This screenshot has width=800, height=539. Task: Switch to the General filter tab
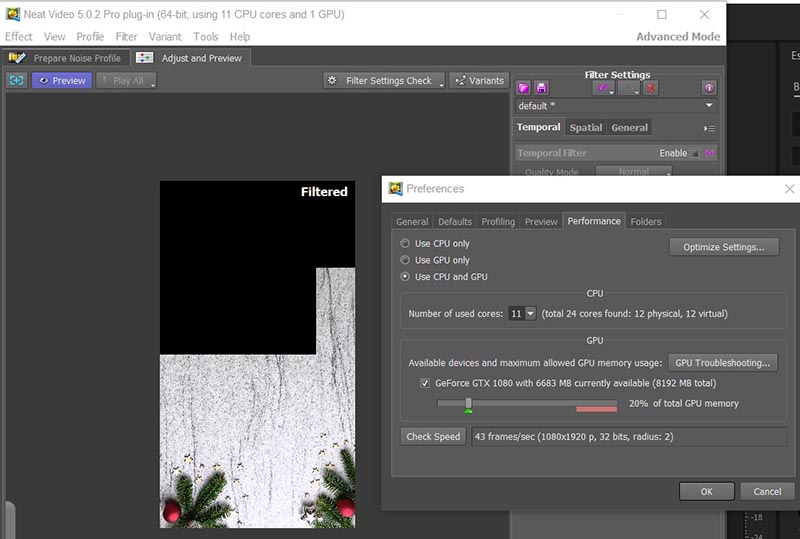630,128
